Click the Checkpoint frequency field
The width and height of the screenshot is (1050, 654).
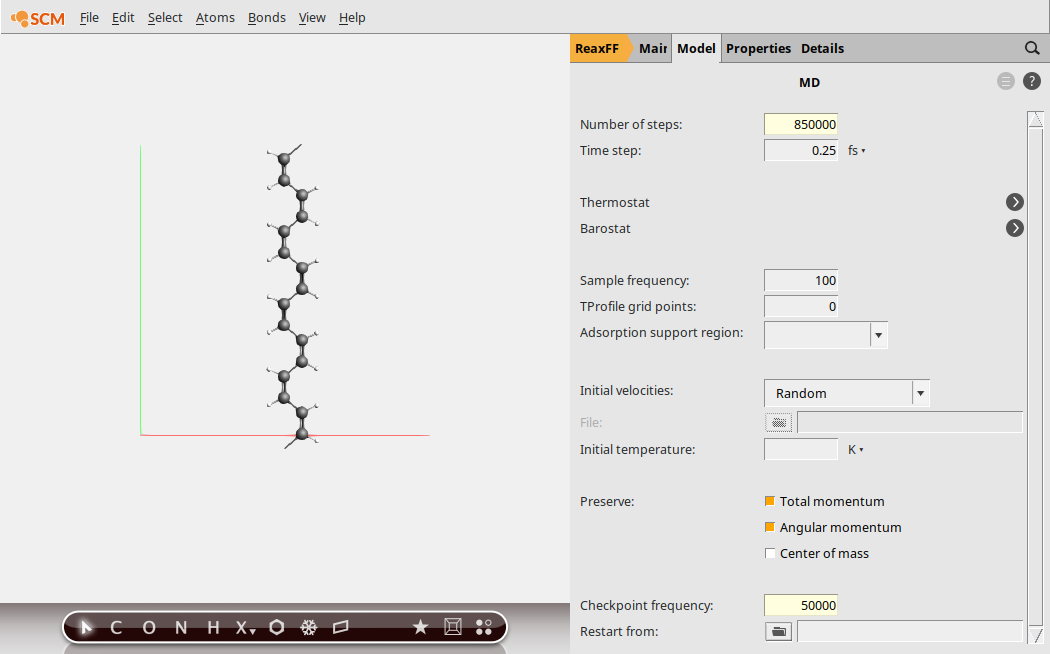coord(801,605)
